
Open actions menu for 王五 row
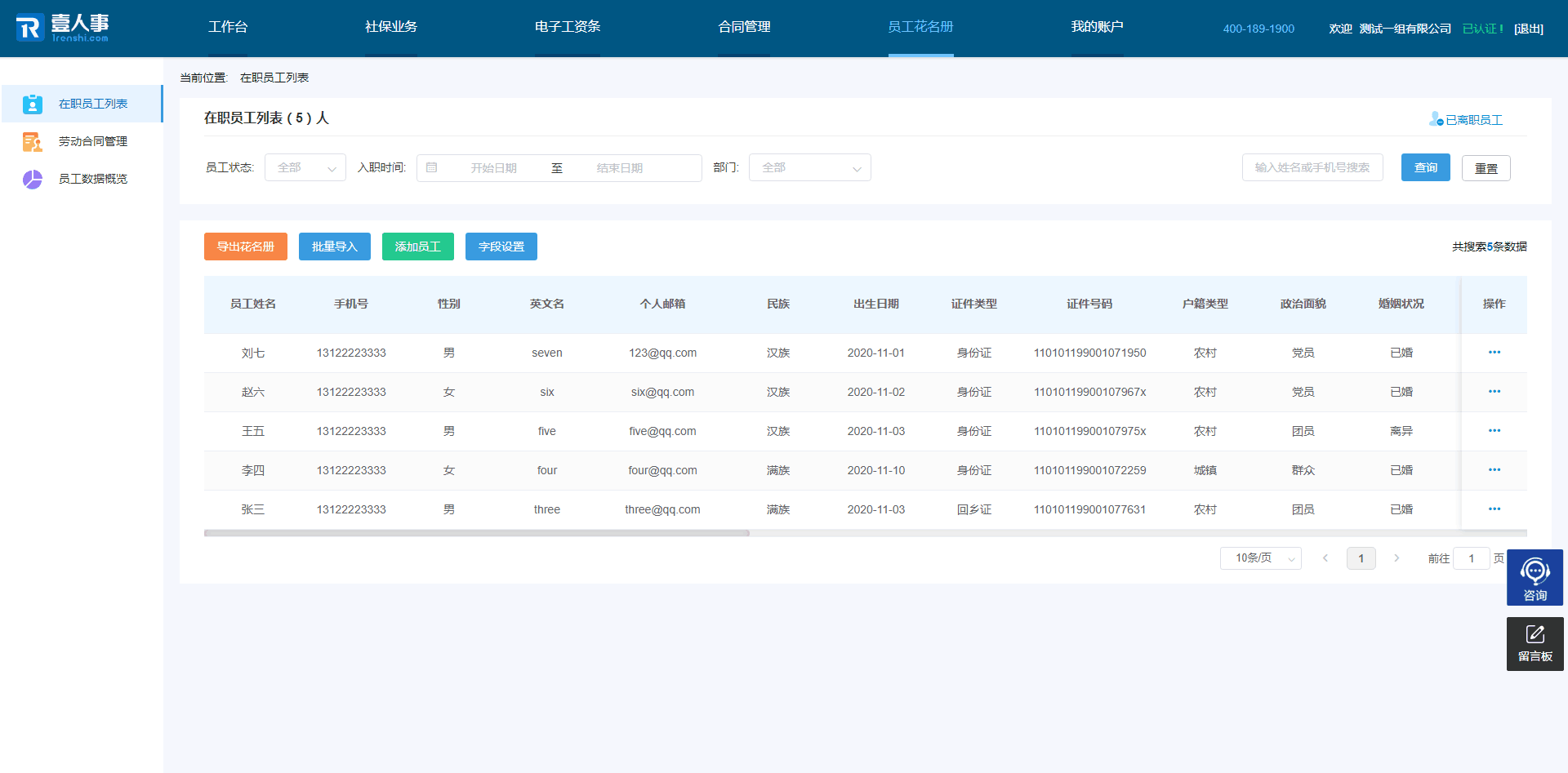click(x=1494, y=431)
